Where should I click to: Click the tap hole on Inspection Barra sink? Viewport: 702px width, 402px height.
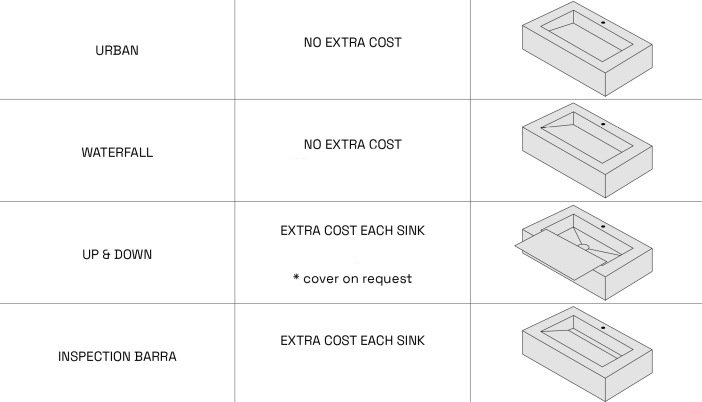(604, 327)
